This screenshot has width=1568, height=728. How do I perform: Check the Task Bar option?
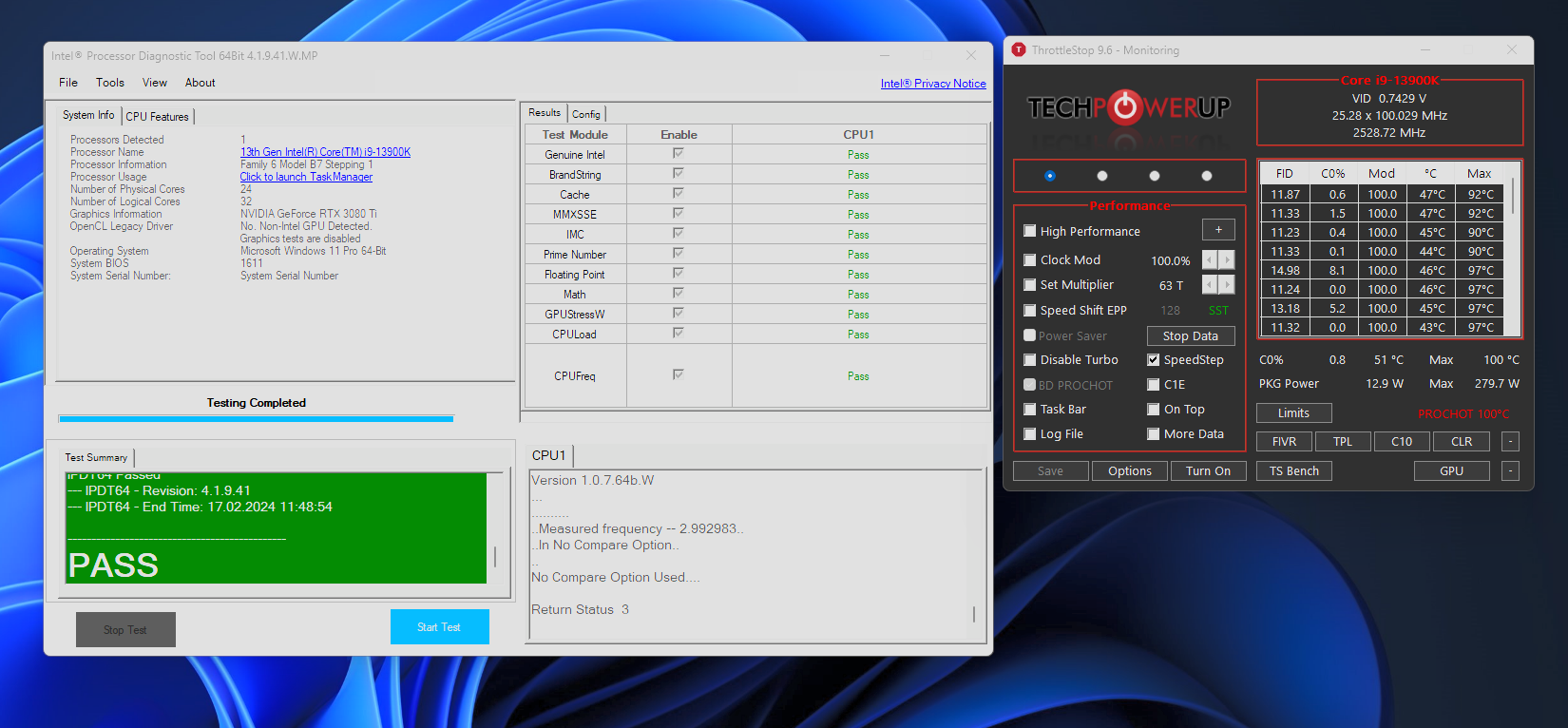1029,409
